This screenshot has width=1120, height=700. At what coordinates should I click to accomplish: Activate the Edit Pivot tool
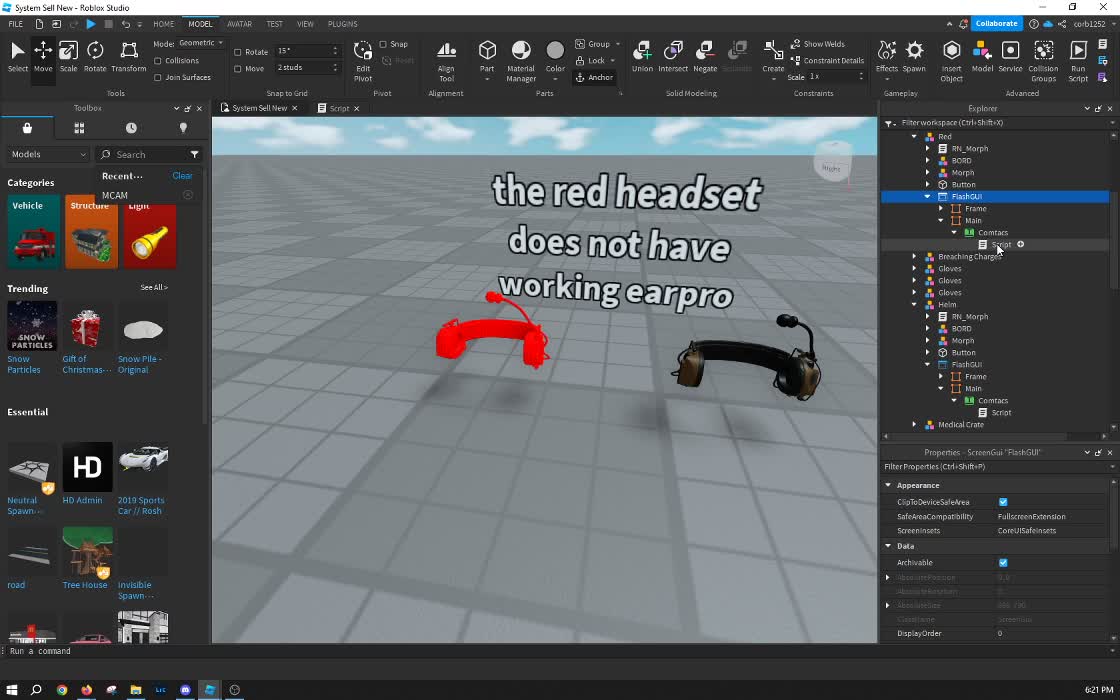pyautogui.click(x=362, y=58)
